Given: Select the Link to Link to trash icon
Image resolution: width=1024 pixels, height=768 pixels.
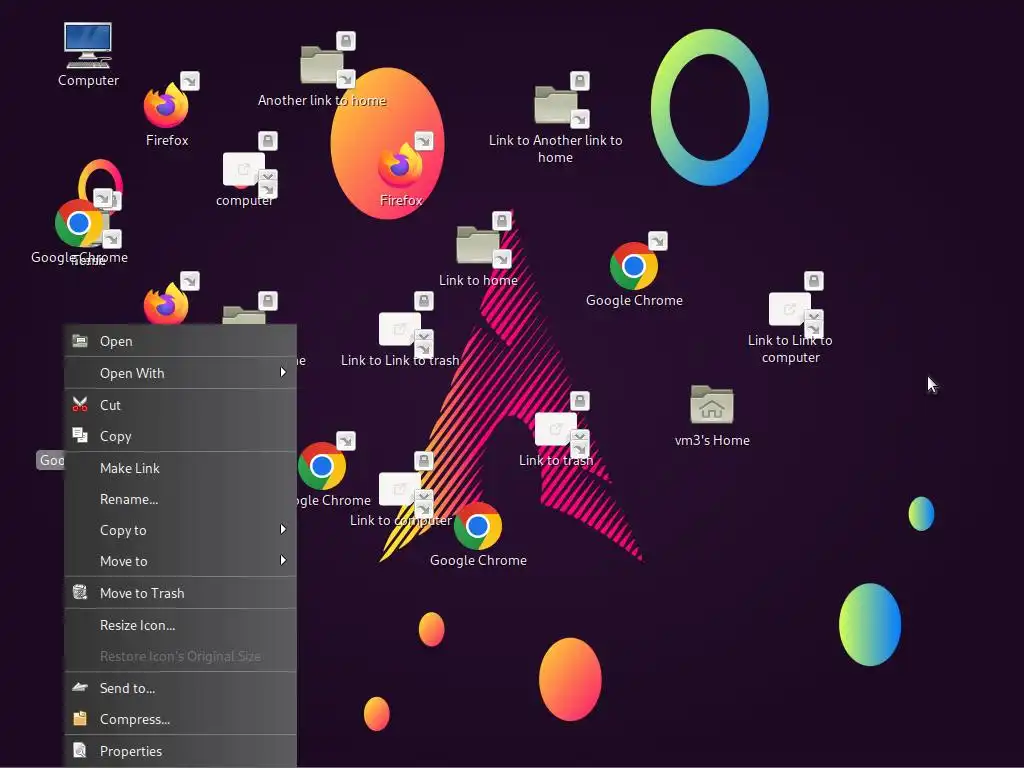Looking at the screenshot, I should coord(400,330).
